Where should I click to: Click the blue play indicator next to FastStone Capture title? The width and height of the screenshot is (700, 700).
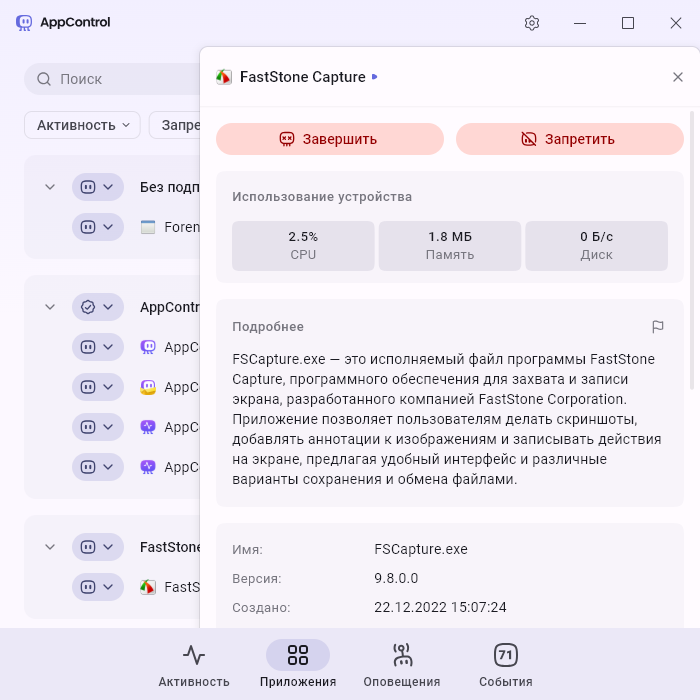point(375,77)
